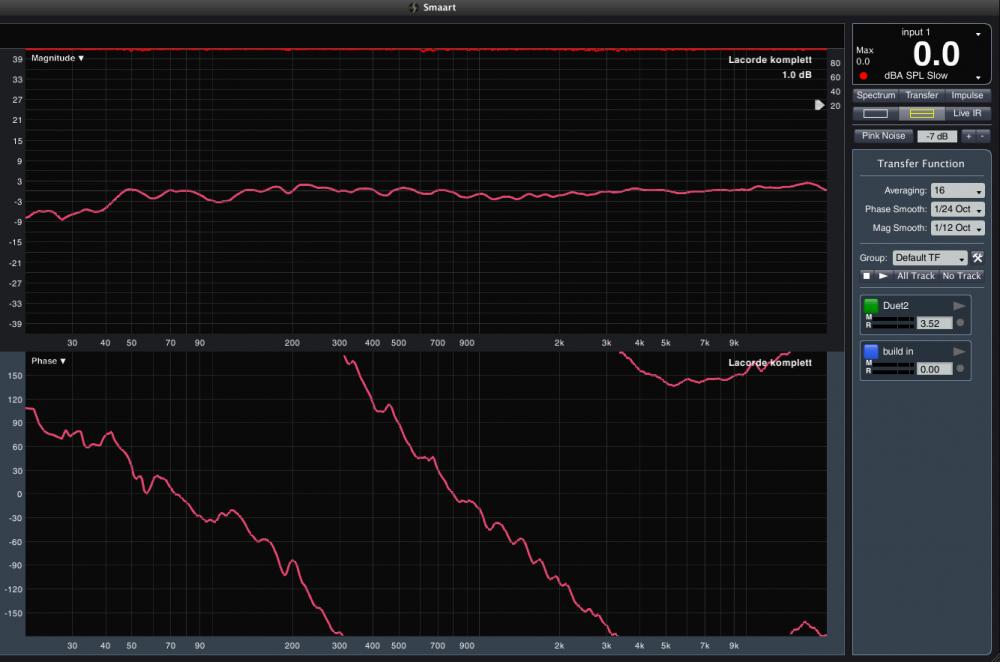Switch to Spectrum mode
Screen dimensions: 1000x662
(875, 95)
